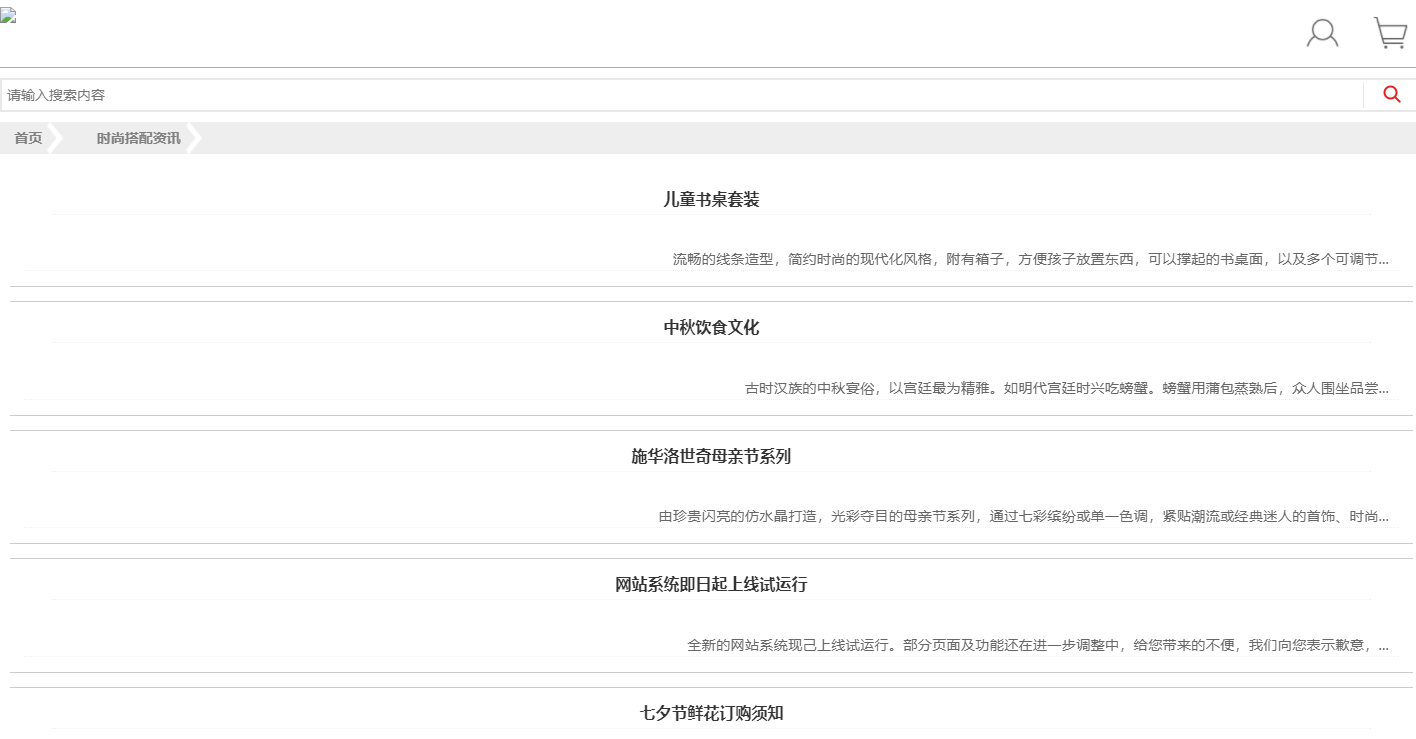1416x739 pixels.
Task: Click the broken logo image at top-left
Action: [x=8, y=16]
